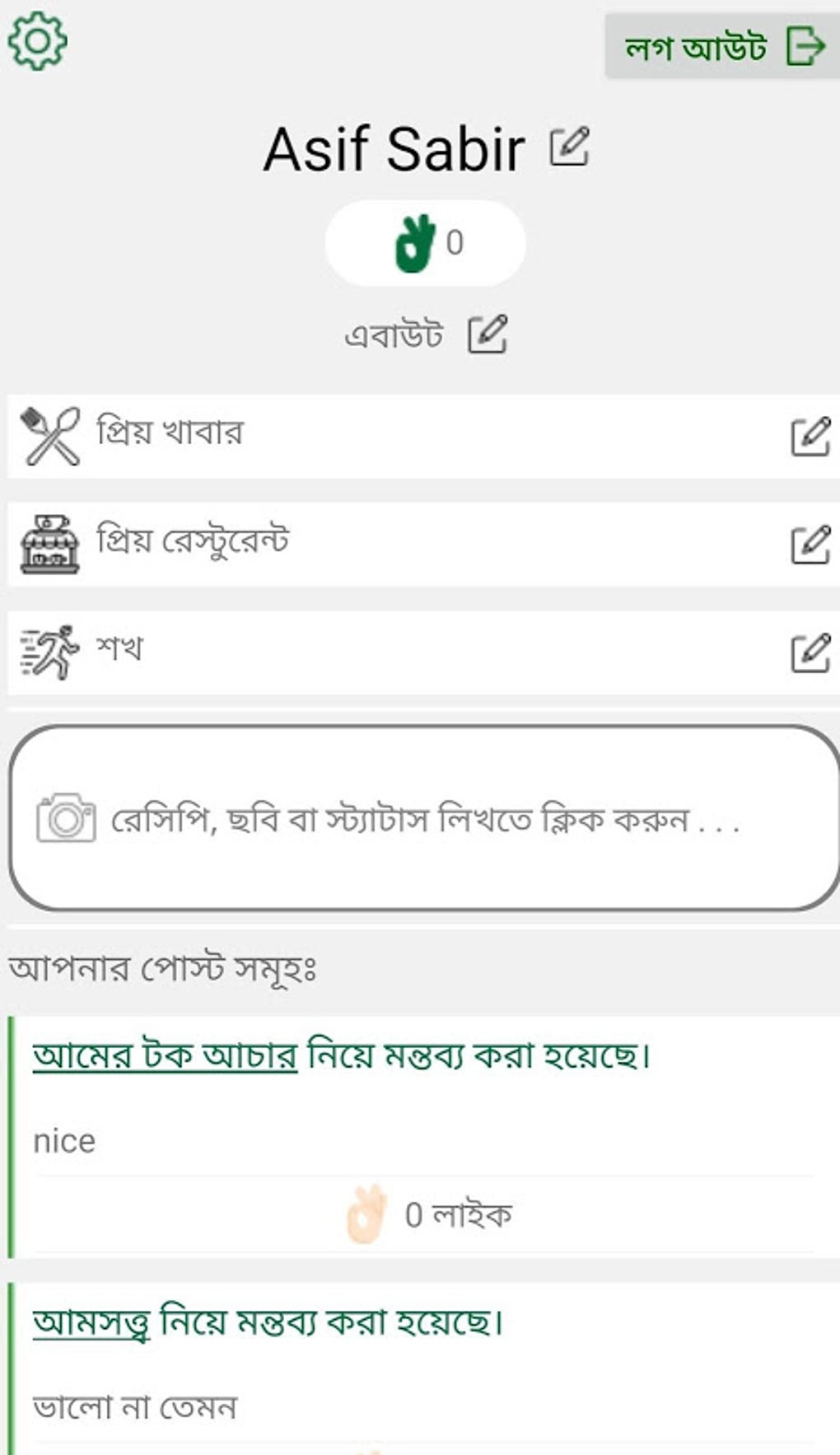Click the green OK hand points badge
The width and height of the screenshot is (840, 1455).
[425, 243]
